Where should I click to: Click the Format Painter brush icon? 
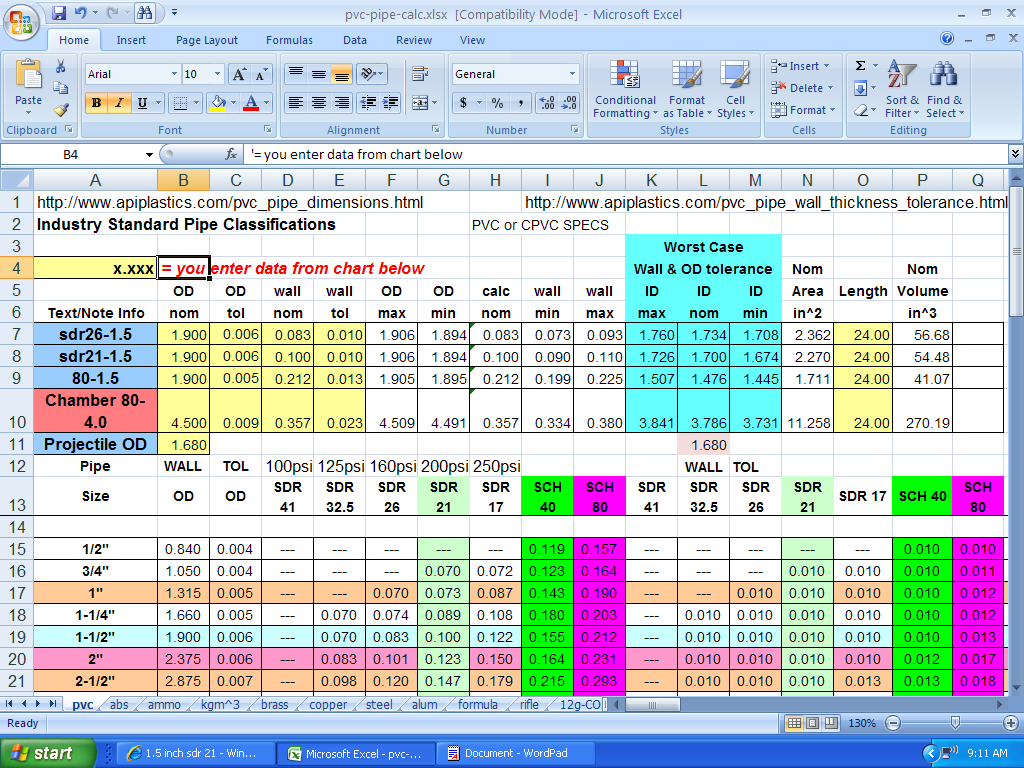(x=61, y=110)
